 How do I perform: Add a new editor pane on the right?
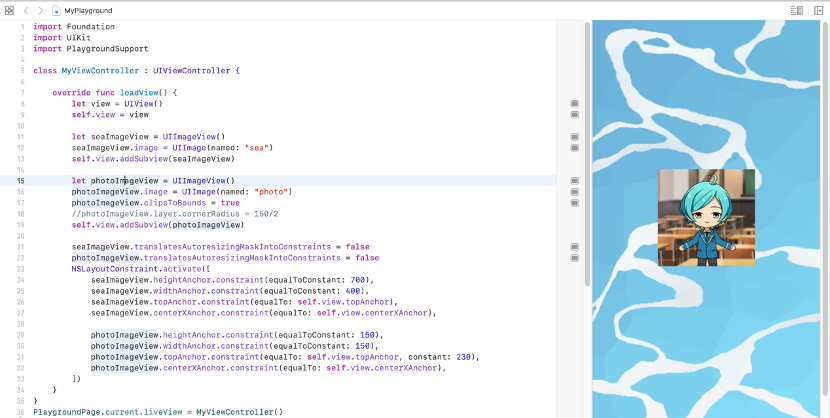tap(818, 11)
